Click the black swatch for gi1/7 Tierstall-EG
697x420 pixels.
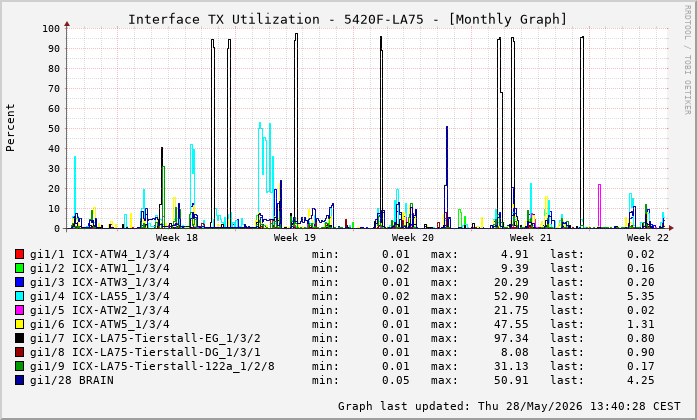(x=19, y=338)
